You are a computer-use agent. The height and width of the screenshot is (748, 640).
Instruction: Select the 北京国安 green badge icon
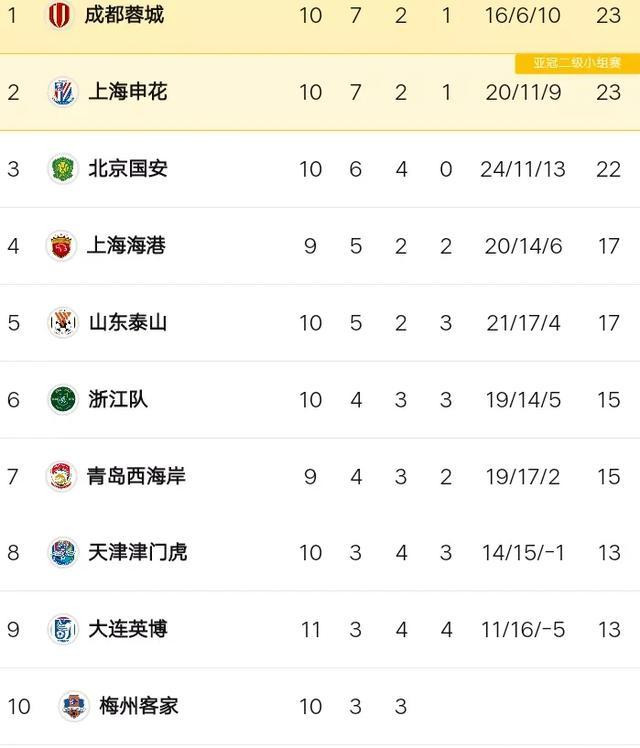tap(63, 169)
